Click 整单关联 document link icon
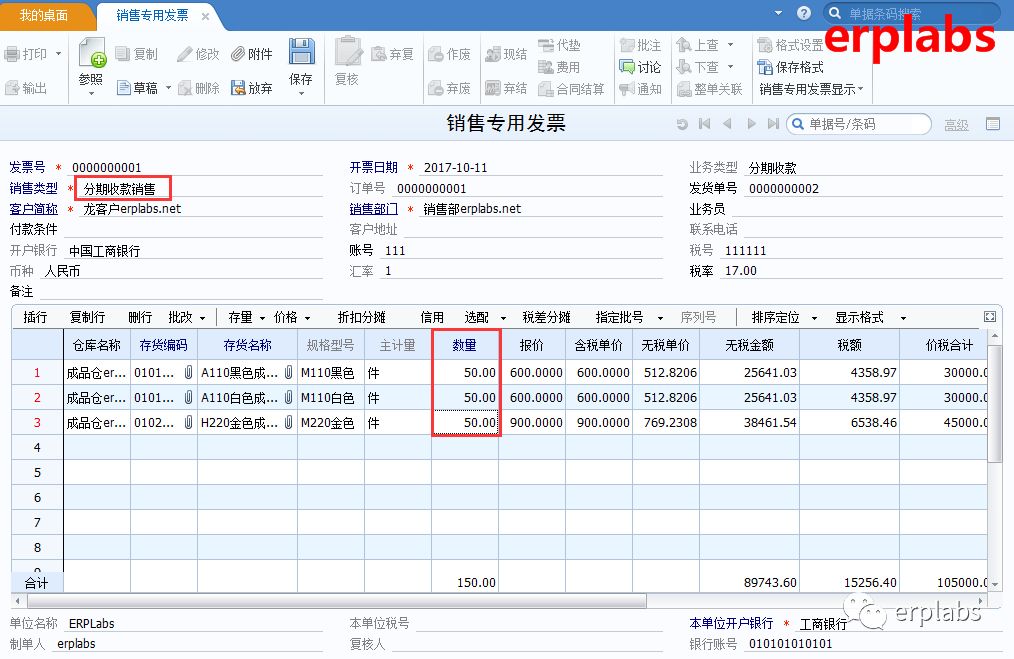This screenshot has height=659, width=1014. click(684, 89)
